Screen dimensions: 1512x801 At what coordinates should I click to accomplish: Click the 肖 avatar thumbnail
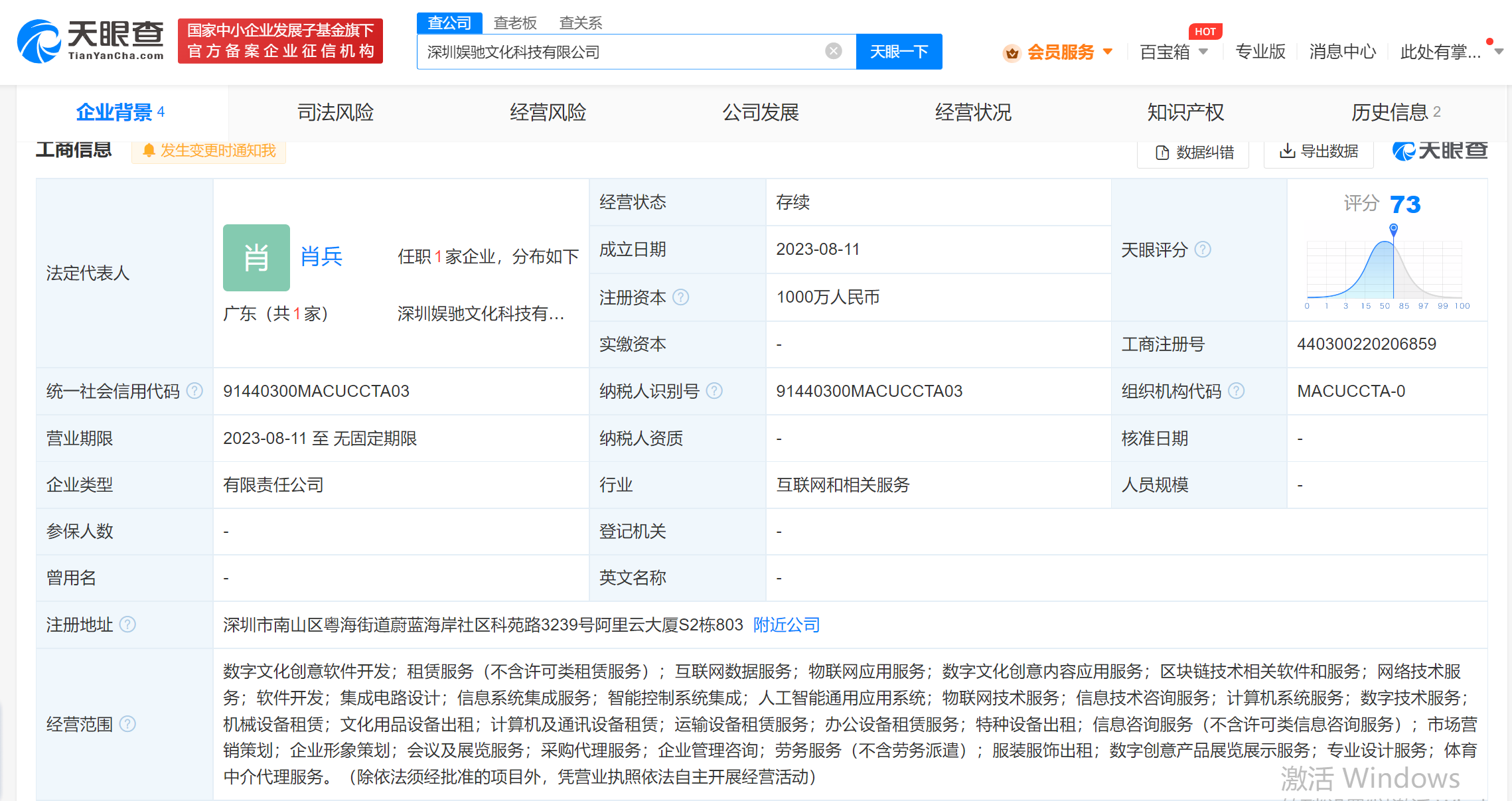tap(256, 257)
